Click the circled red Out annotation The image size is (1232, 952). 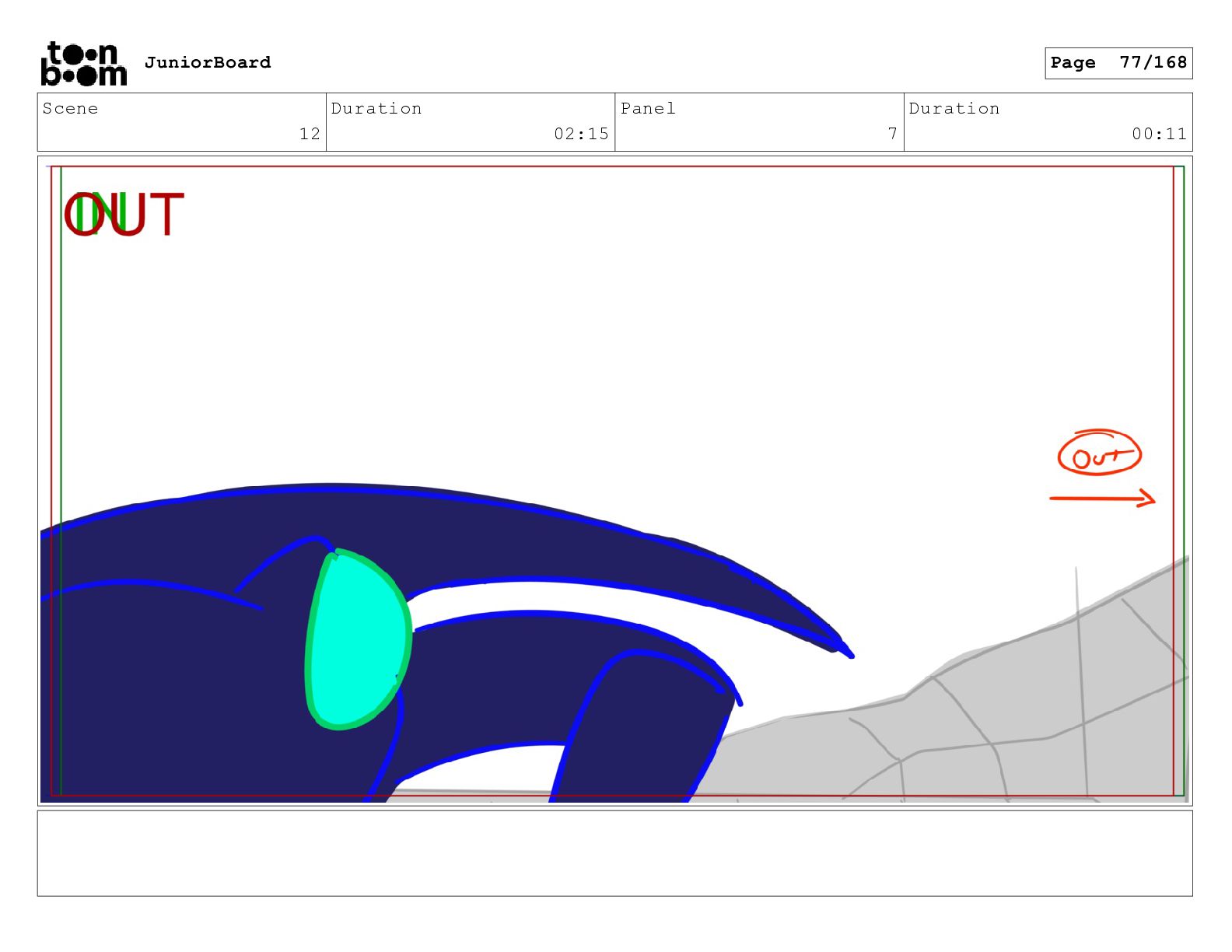[1099, 453]
